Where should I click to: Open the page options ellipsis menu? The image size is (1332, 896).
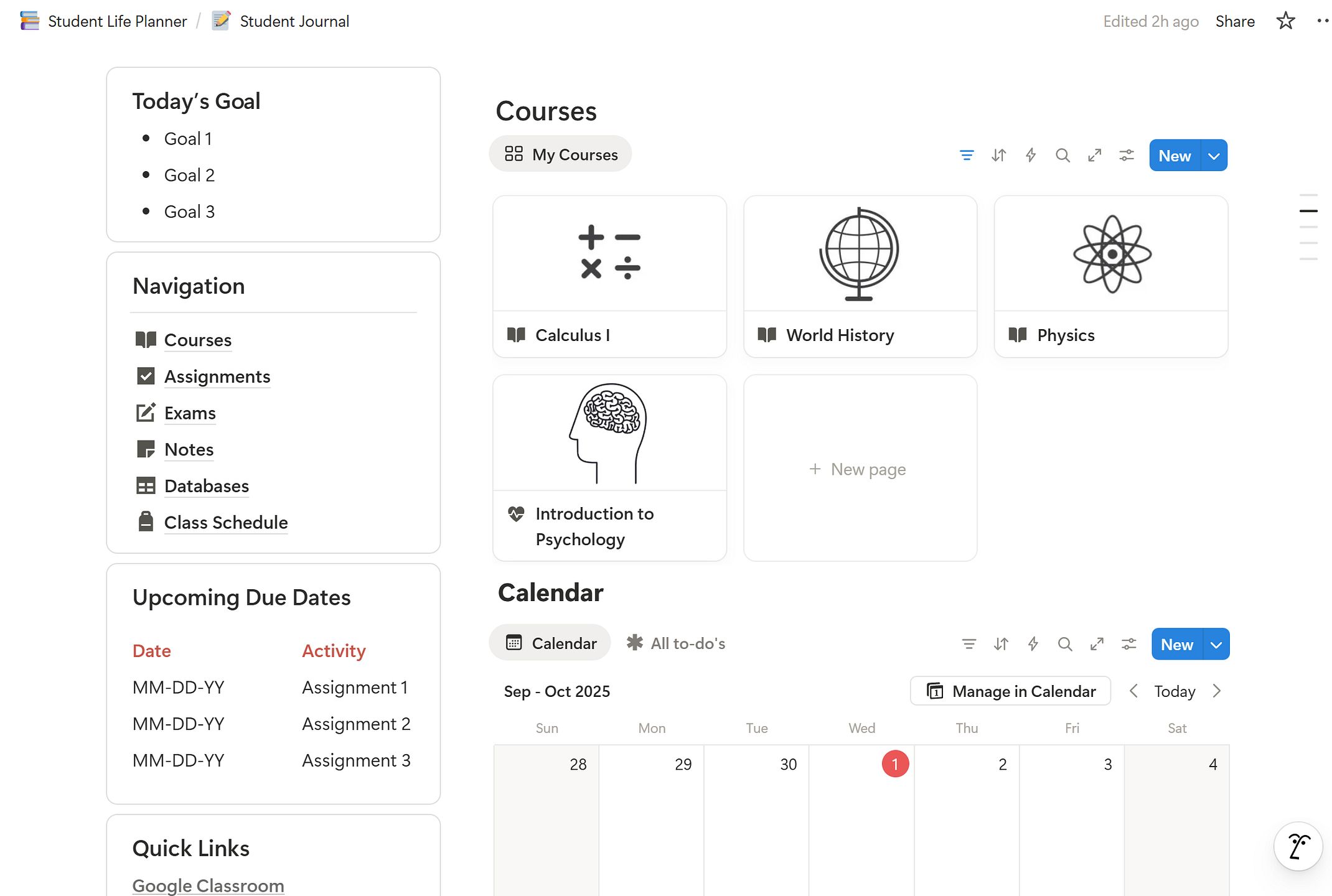click(1323, 21)
